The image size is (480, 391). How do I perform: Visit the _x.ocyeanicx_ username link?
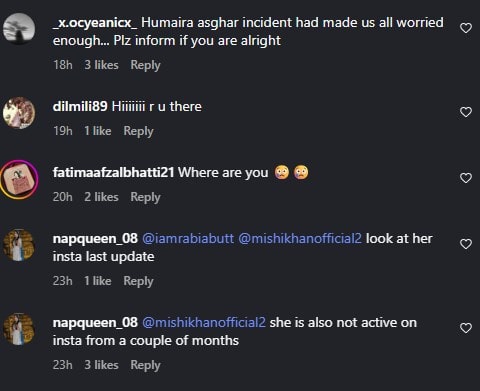click(95, 23)
